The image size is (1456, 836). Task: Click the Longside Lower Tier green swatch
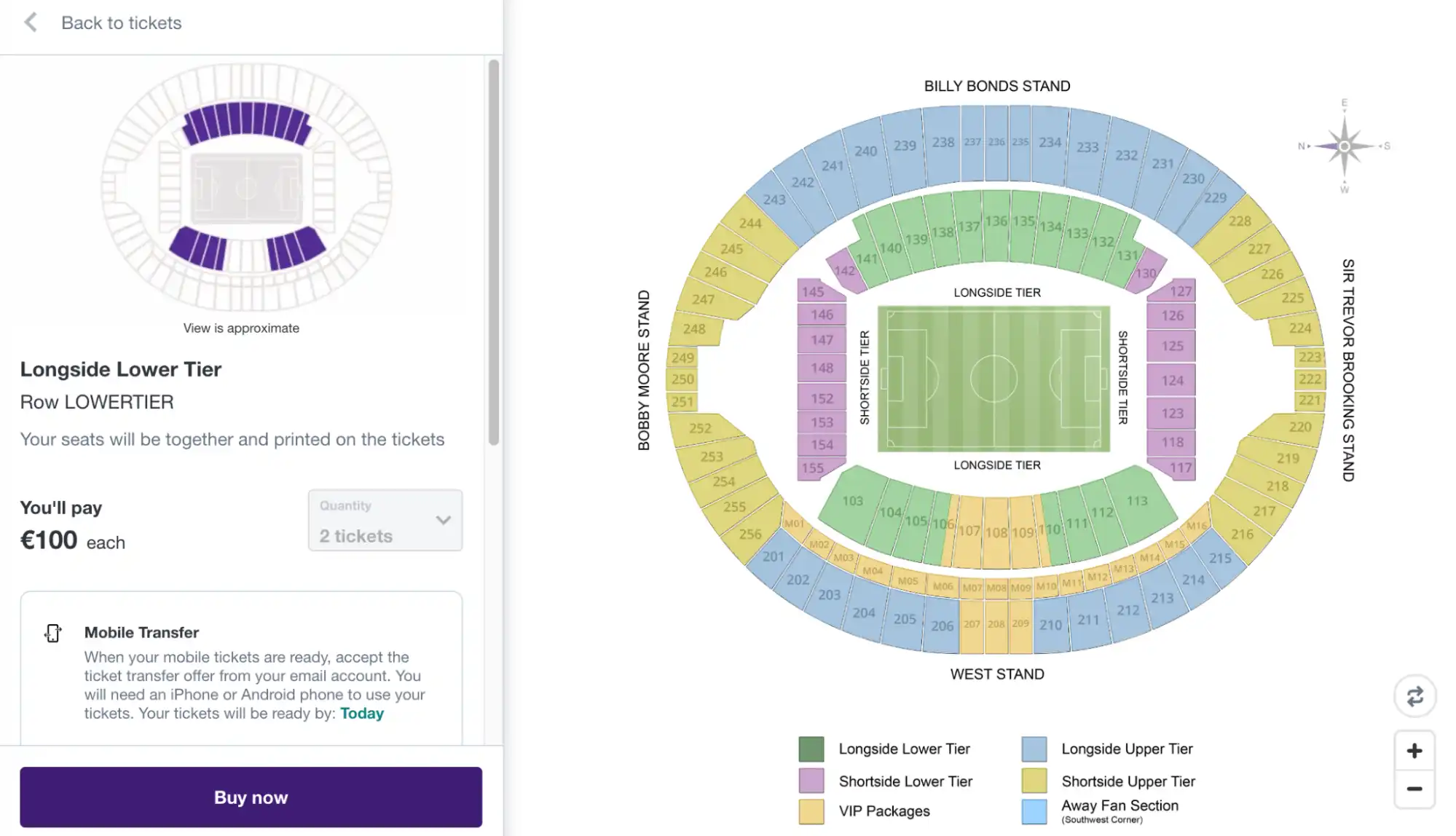[811, 748]
